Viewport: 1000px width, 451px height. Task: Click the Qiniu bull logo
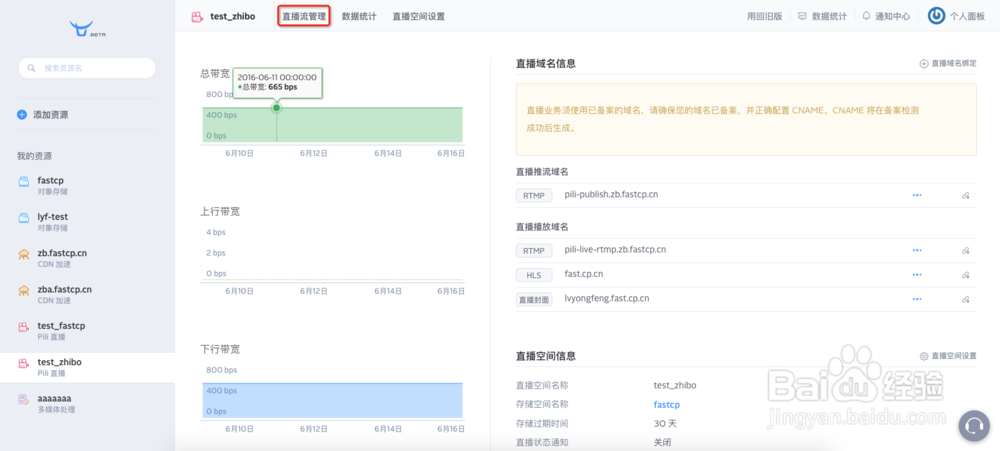pyautogui.click(x=87, y=29)
